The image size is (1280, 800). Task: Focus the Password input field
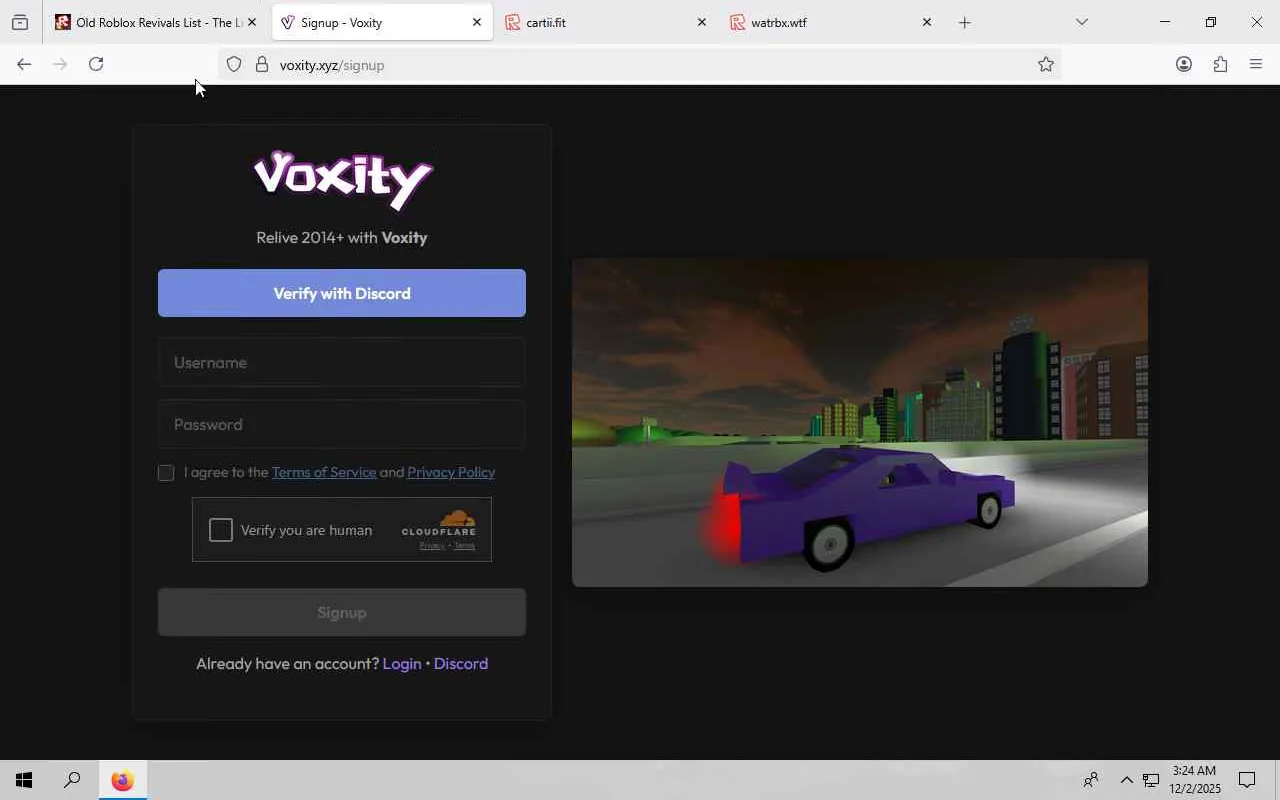342,424
